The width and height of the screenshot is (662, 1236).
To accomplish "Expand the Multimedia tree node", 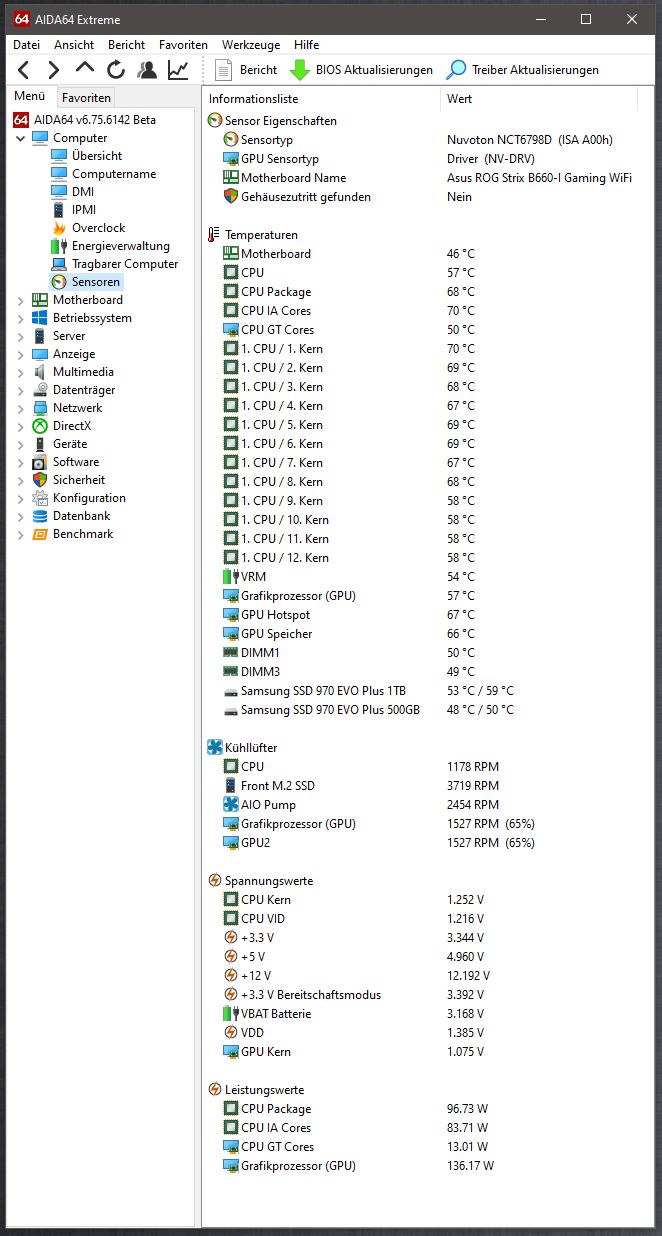I will (22, 372).
